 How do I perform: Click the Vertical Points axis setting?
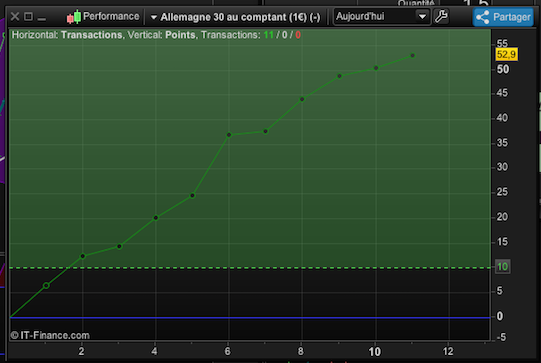point(161,35)
